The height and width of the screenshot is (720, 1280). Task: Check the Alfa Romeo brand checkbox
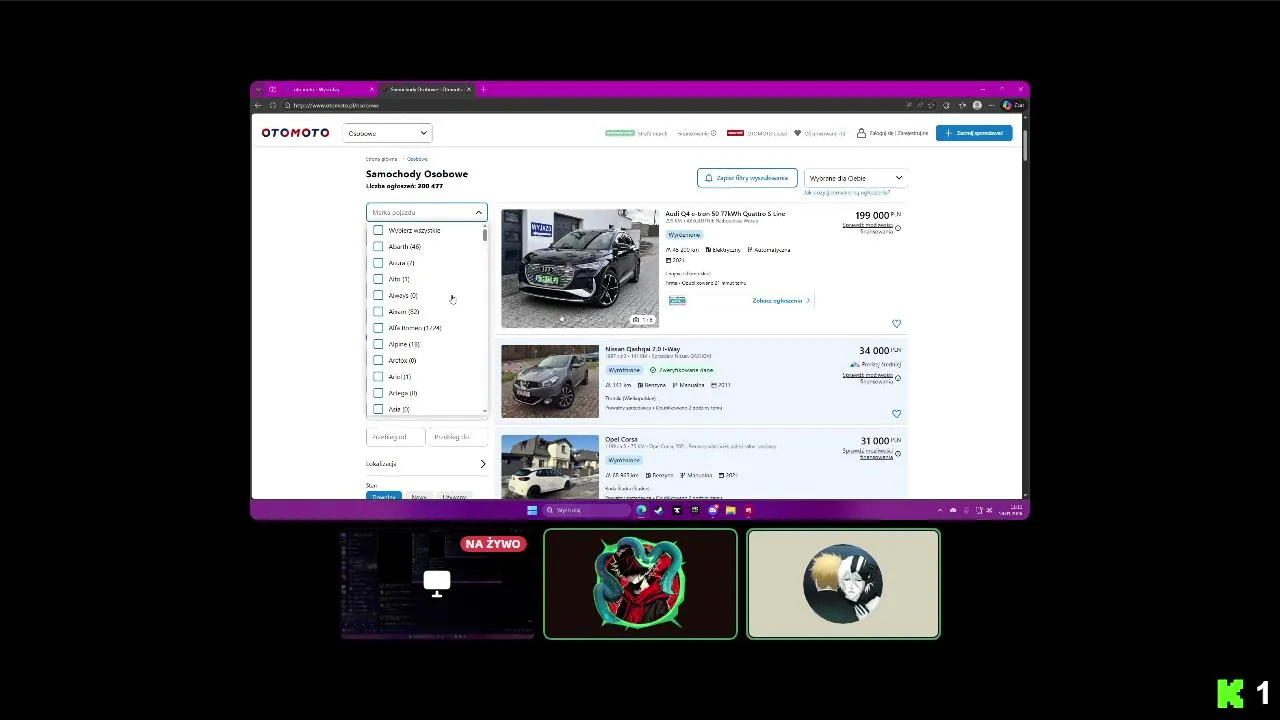pyautogui.click(x=378, y=327)
